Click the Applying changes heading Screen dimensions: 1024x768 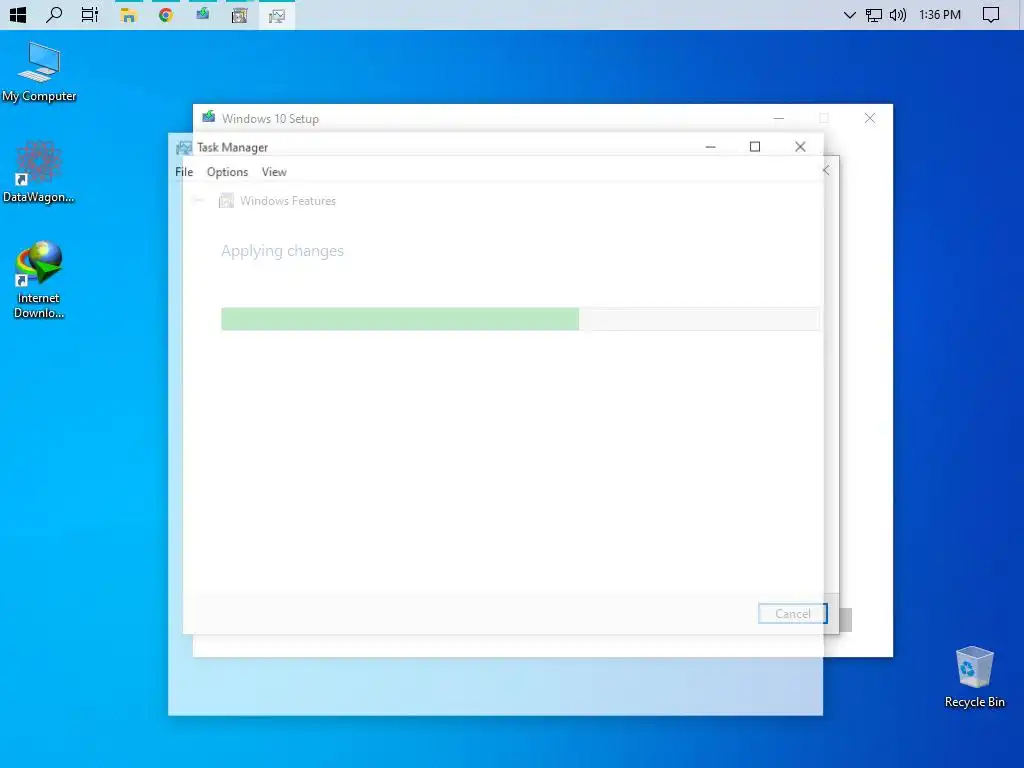coord(282,251)
